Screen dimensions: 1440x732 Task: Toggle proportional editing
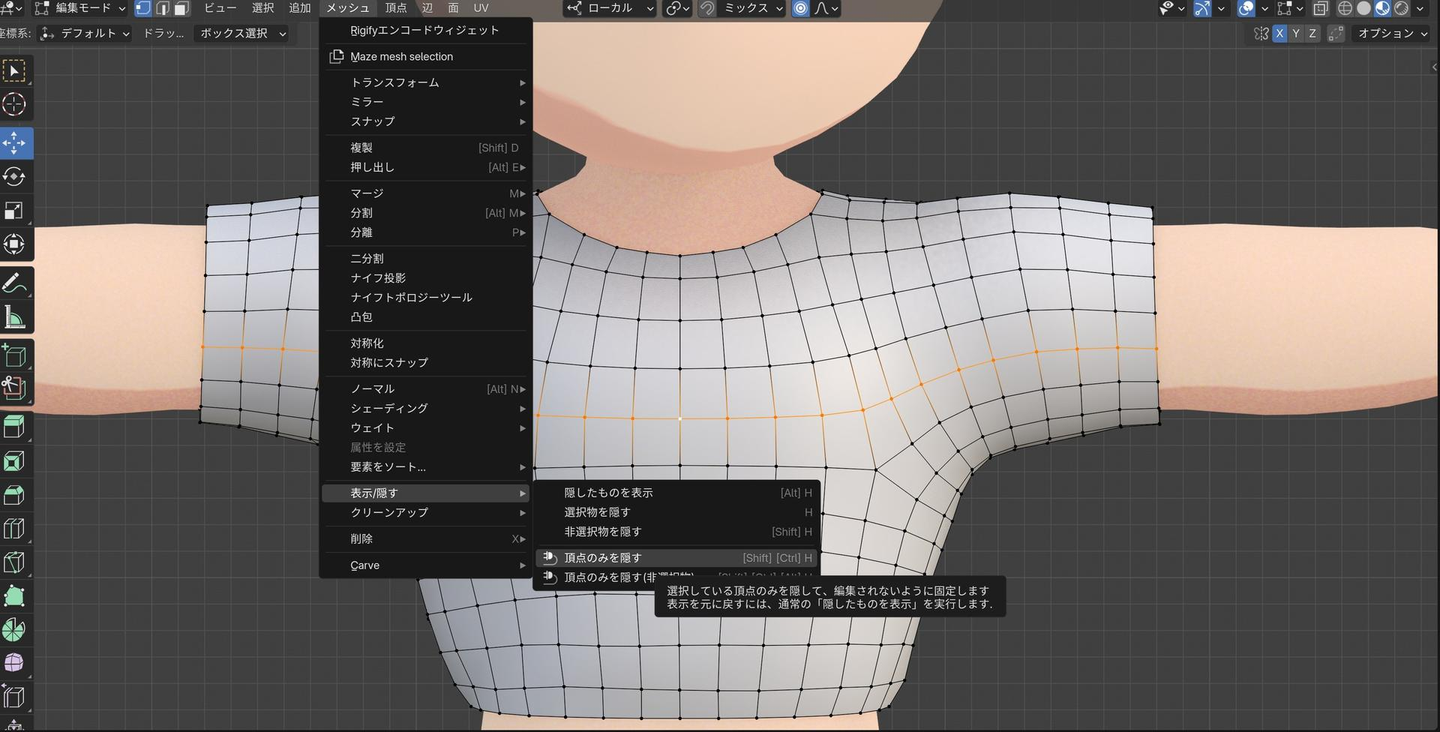tap(800, 8)
